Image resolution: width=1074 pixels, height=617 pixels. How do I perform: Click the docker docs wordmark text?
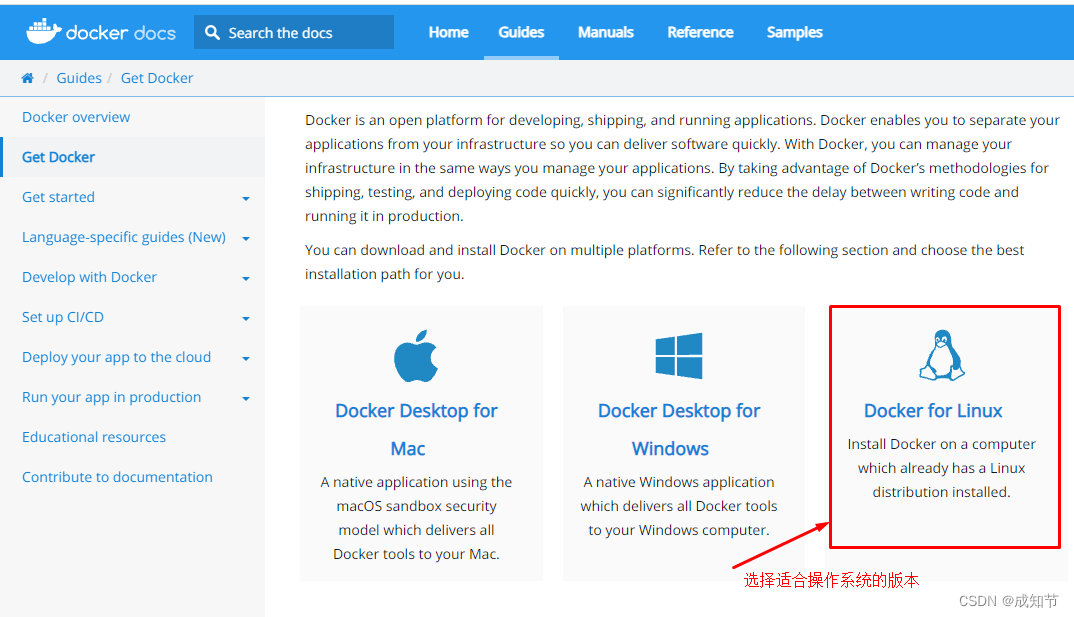click(x=121, y=32)
